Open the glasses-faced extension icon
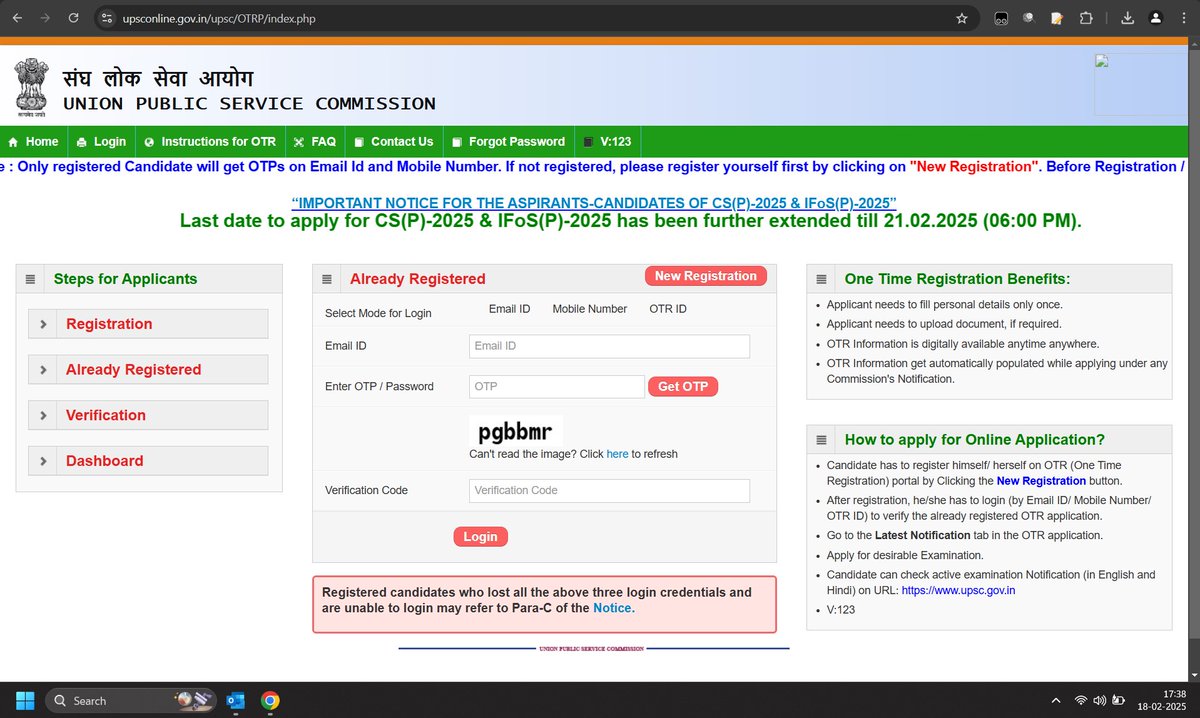The width and height of the screenshot is (1200, 718). click(999, 18)
